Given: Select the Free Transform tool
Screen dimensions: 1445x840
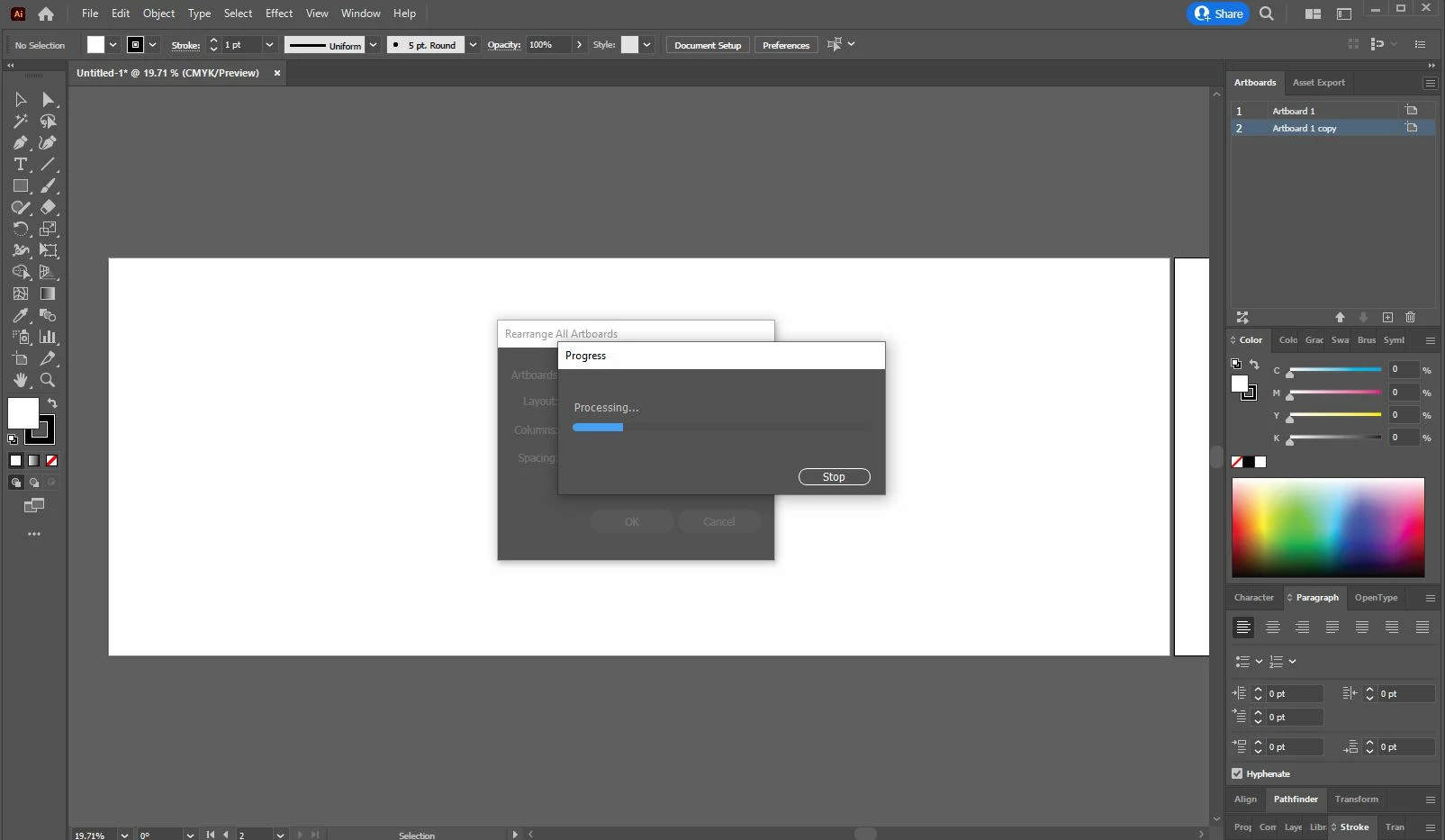Looking at the screenshot, I should [x=49, y=251].
